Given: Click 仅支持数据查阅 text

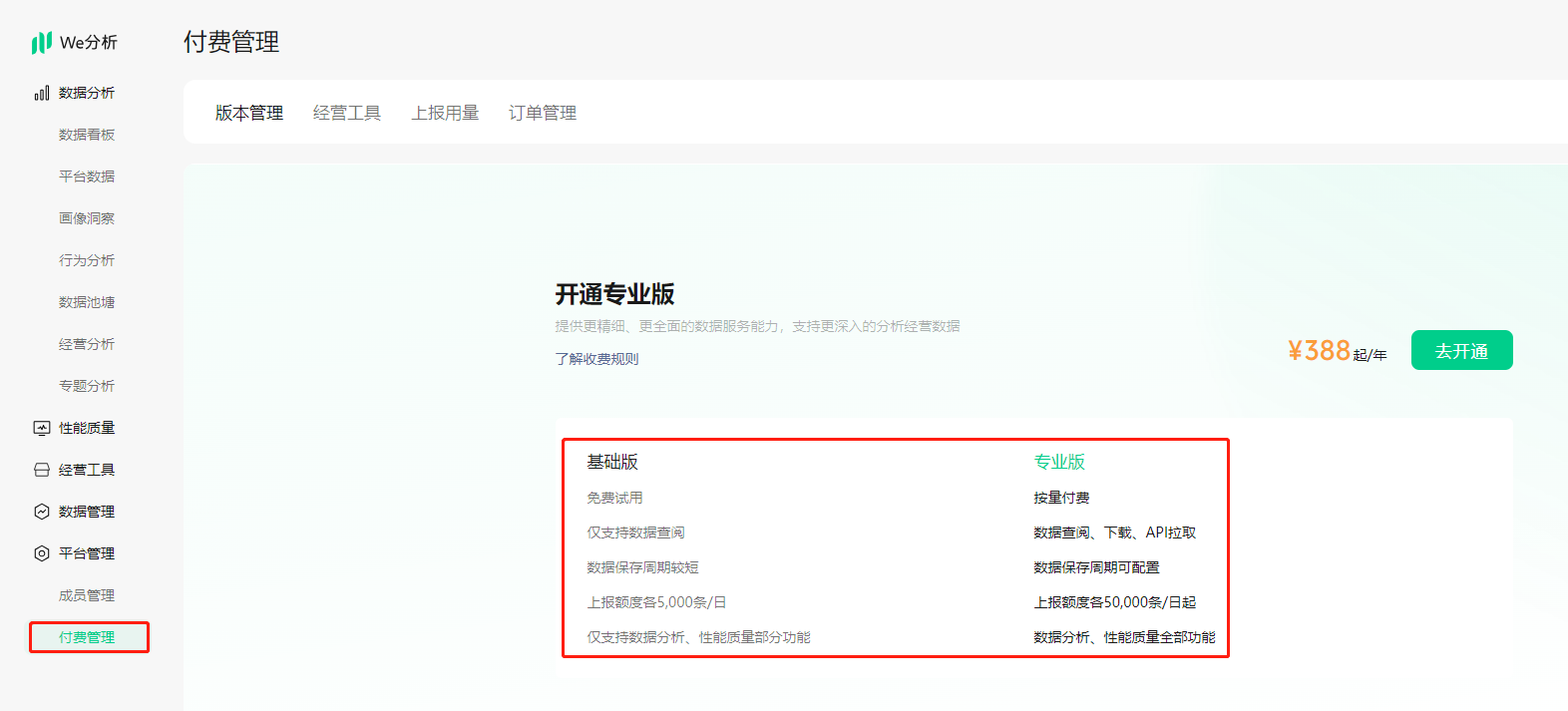Looking at the screenshot, I should pos(635,533).
